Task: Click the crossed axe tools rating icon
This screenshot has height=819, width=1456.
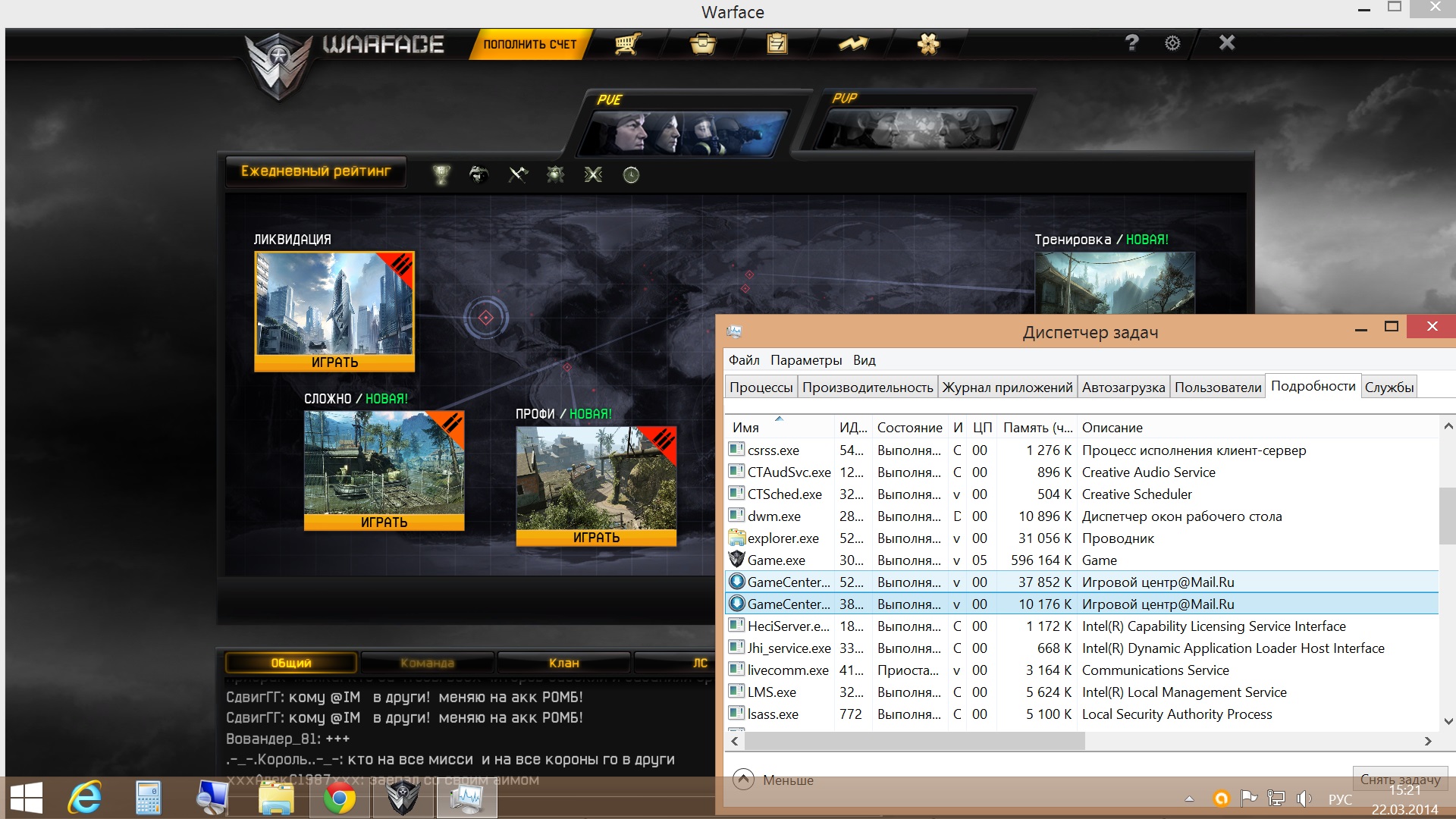Action: [518, 175]
